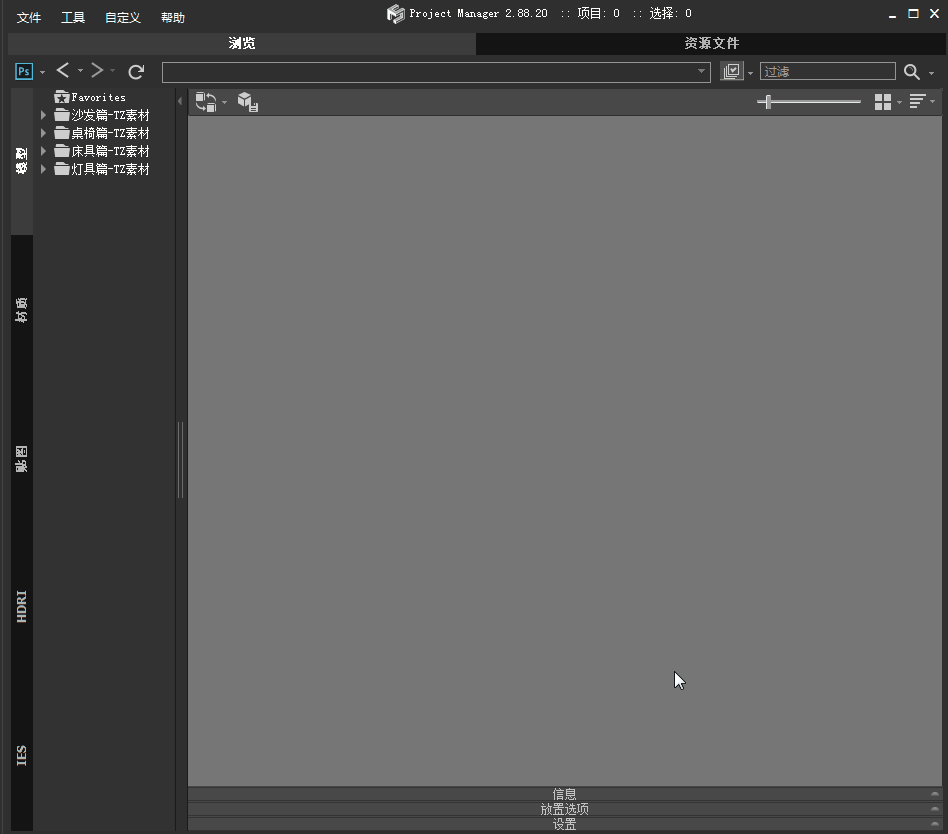Go back with the left arrow
Screen dimensions: 948x834
(63, 71)
